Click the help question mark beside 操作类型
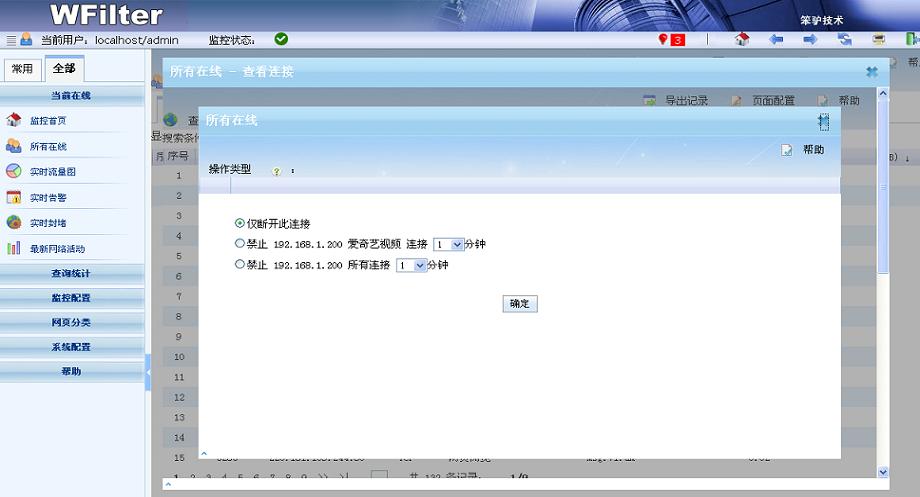920x497 pixels. [x=276, y=171]
